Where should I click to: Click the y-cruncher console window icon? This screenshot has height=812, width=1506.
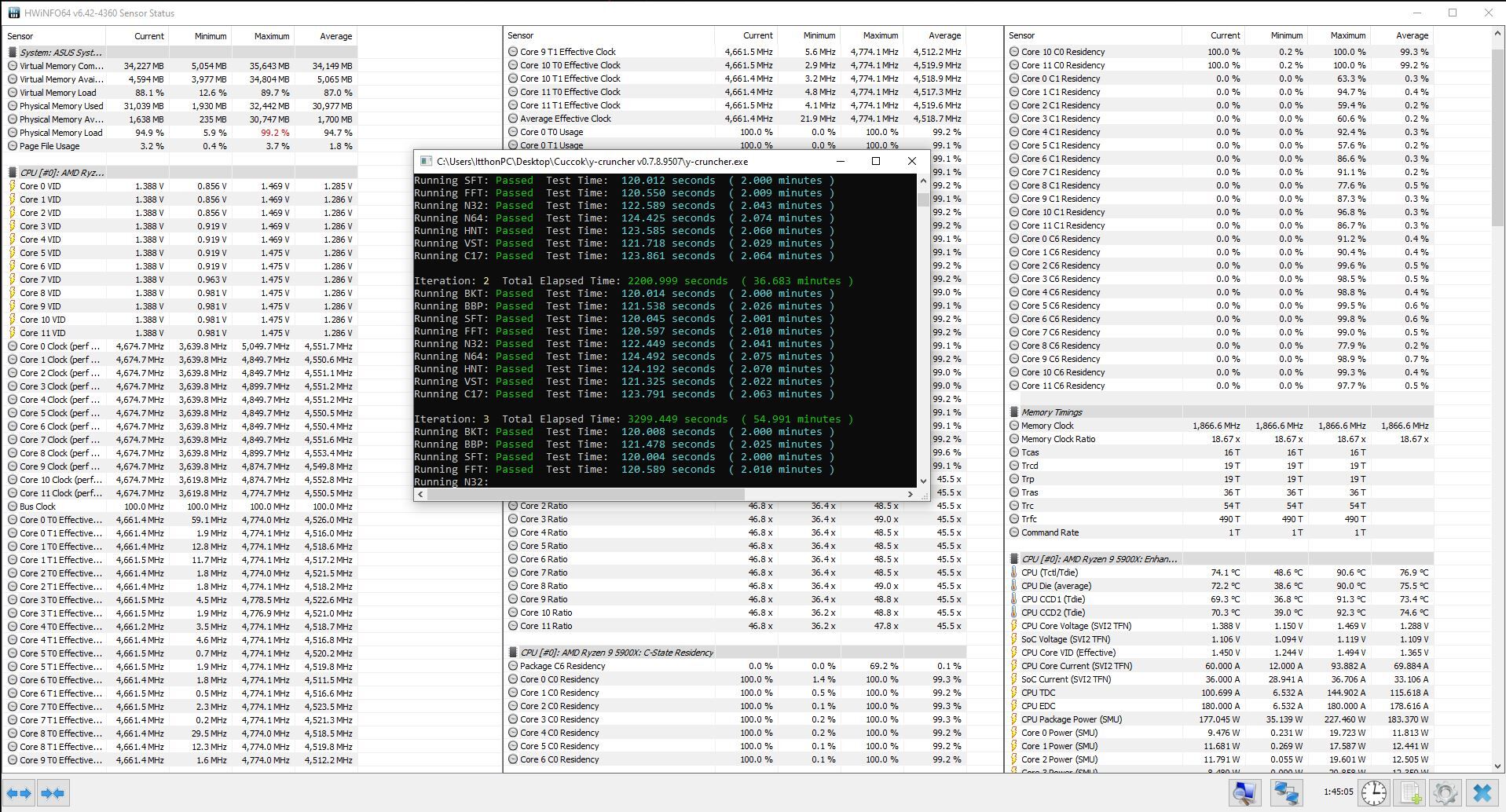[x=426, y=161]
